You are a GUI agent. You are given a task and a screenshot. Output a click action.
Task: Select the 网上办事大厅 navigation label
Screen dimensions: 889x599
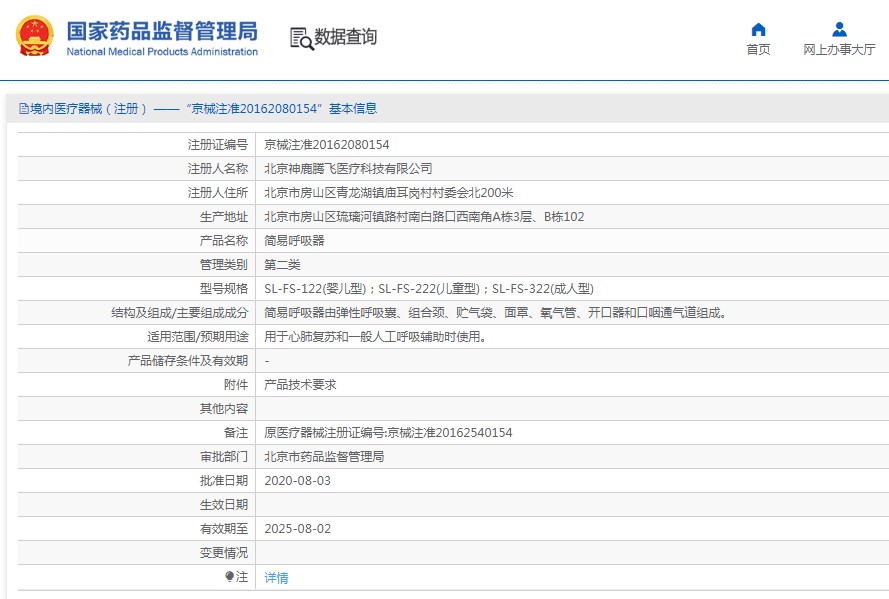tap(839, 49)
